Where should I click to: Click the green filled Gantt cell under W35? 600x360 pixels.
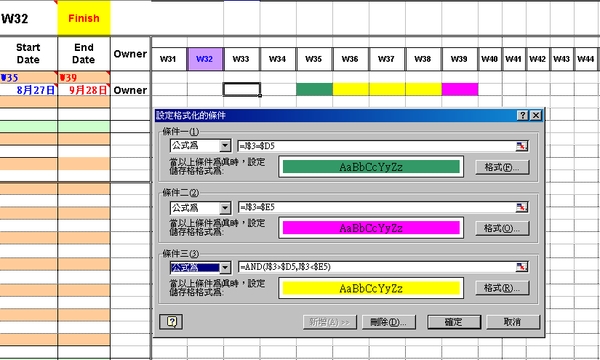314,89
